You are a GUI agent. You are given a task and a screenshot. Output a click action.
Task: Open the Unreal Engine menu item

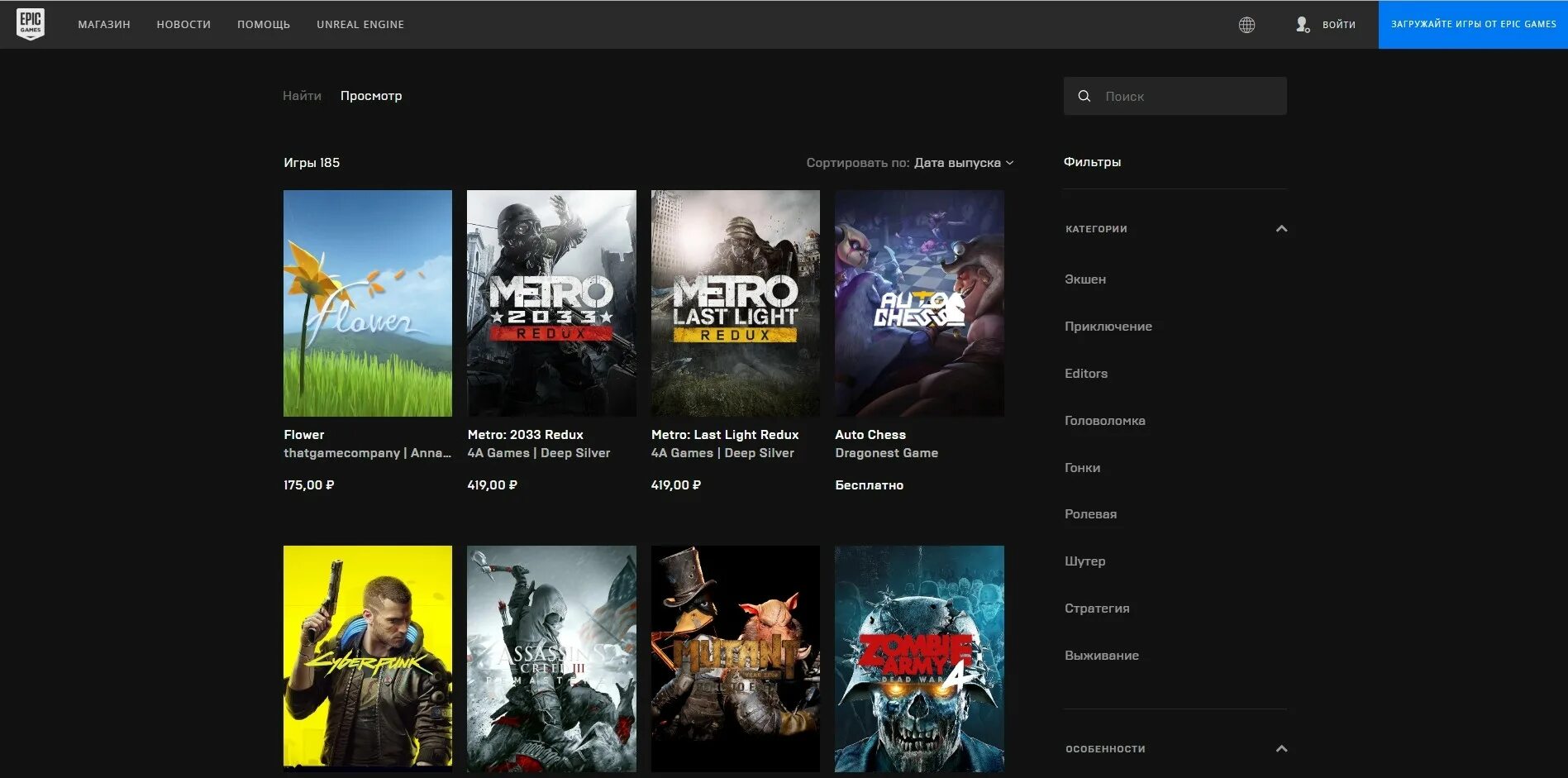coord(360,25)
